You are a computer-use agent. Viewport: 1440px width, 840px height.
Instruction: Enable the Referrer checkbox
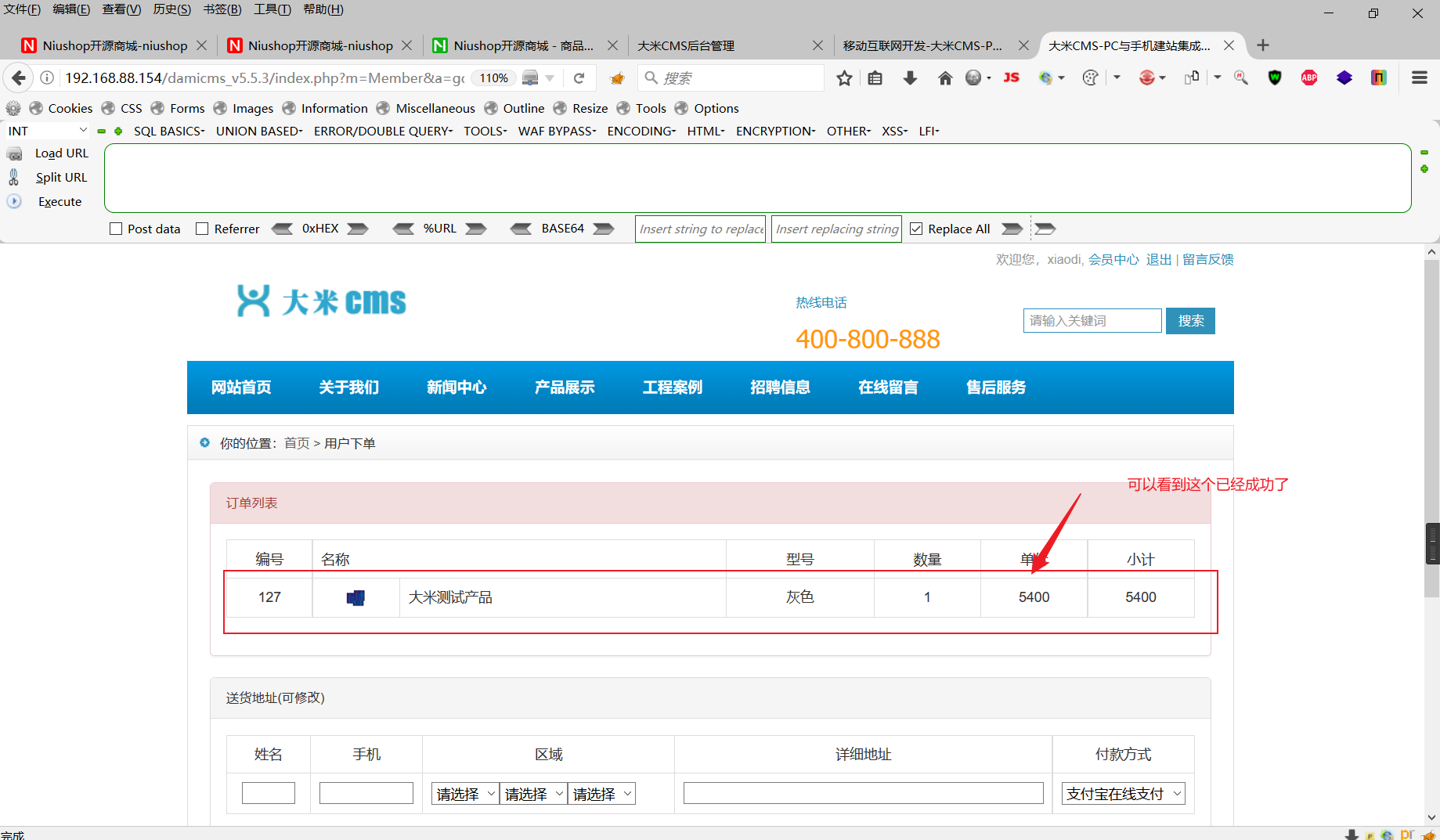202,229
